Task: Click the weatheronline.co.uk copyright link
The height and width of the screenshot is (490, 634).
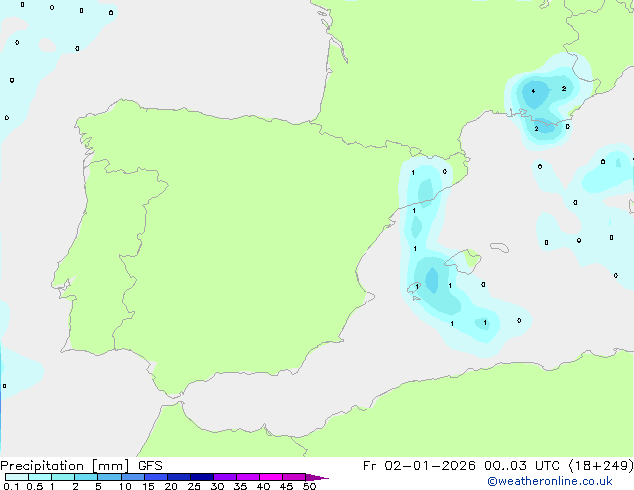Action: pos(550,481)
